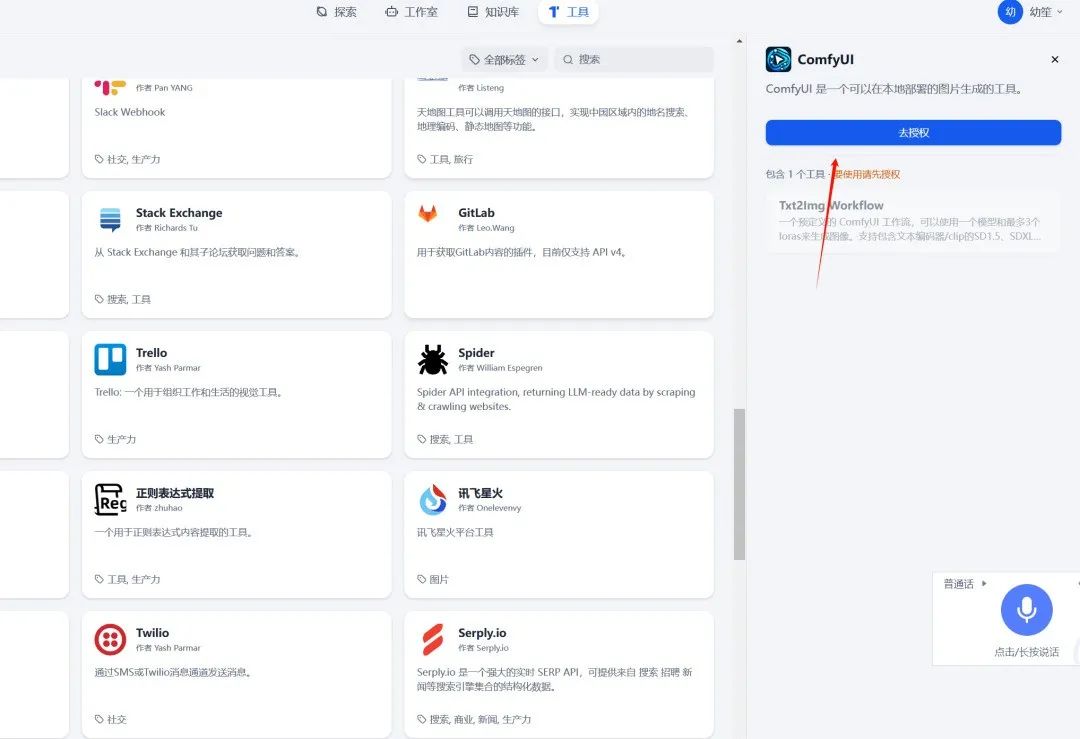This screenshot has height=739, width=1080.
Task: Click the 知识库 book icon
Action: pyautogui.click(x=472, y=12)
